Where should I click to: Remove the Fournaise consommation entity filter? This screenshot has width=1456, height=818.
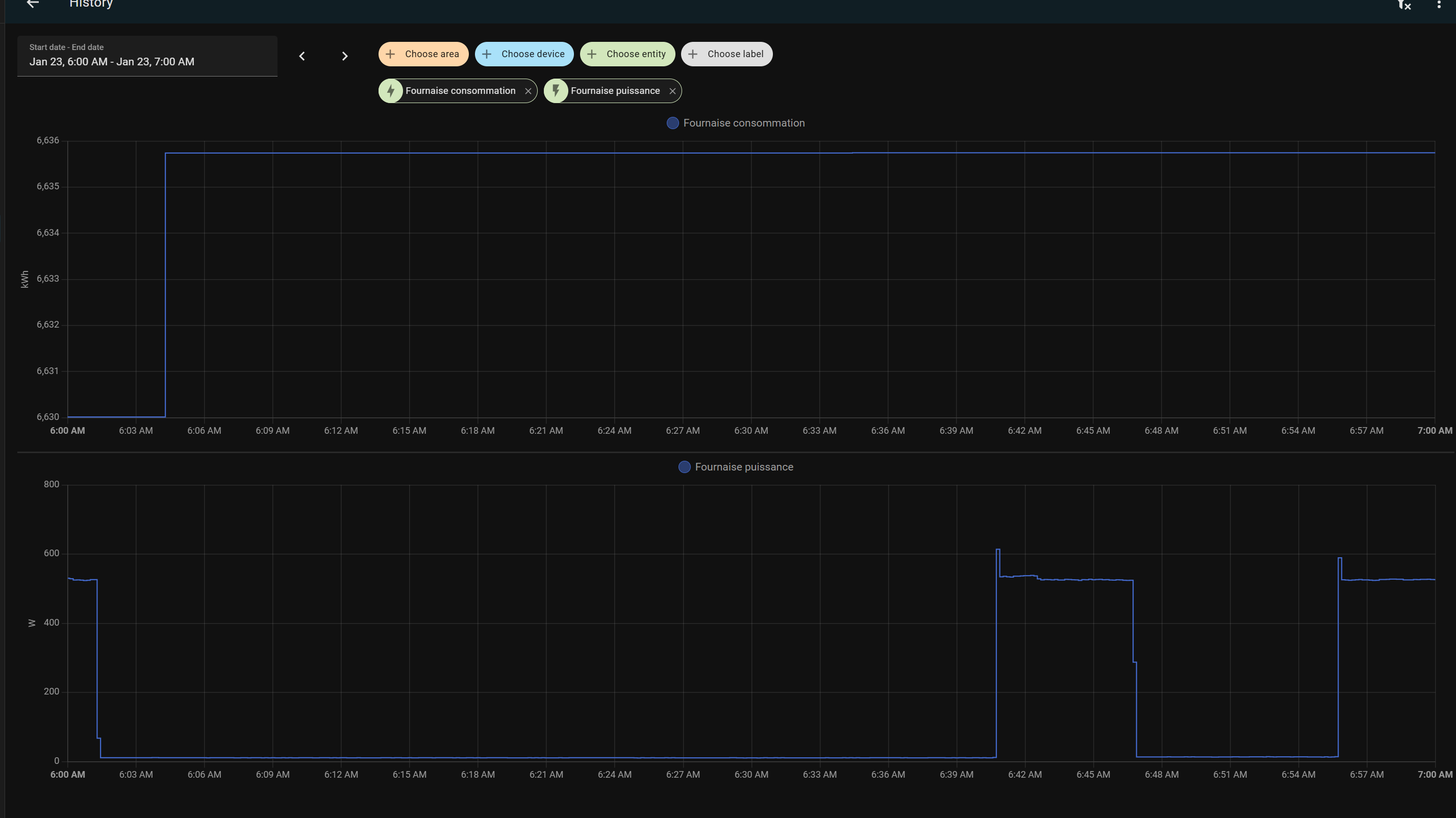528,90
